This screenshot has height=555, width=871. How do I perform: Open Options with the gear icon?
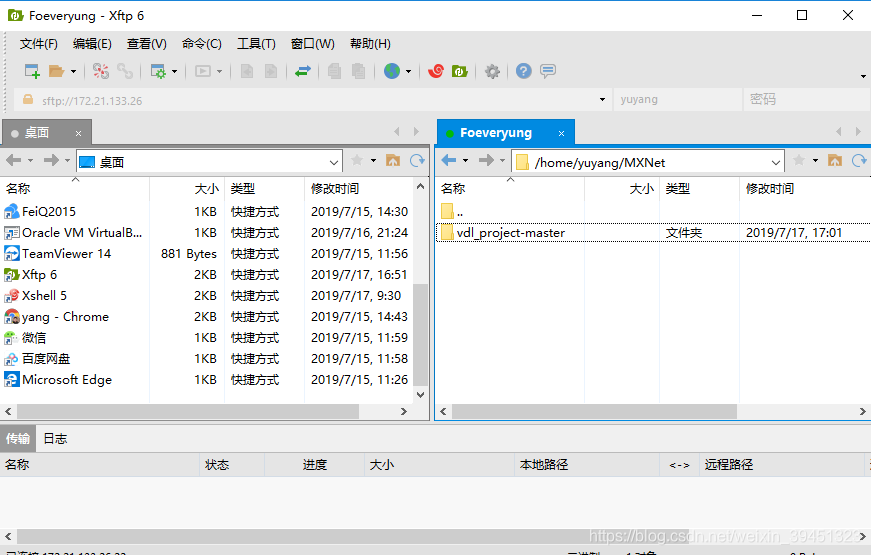click(x=492, y=71)
